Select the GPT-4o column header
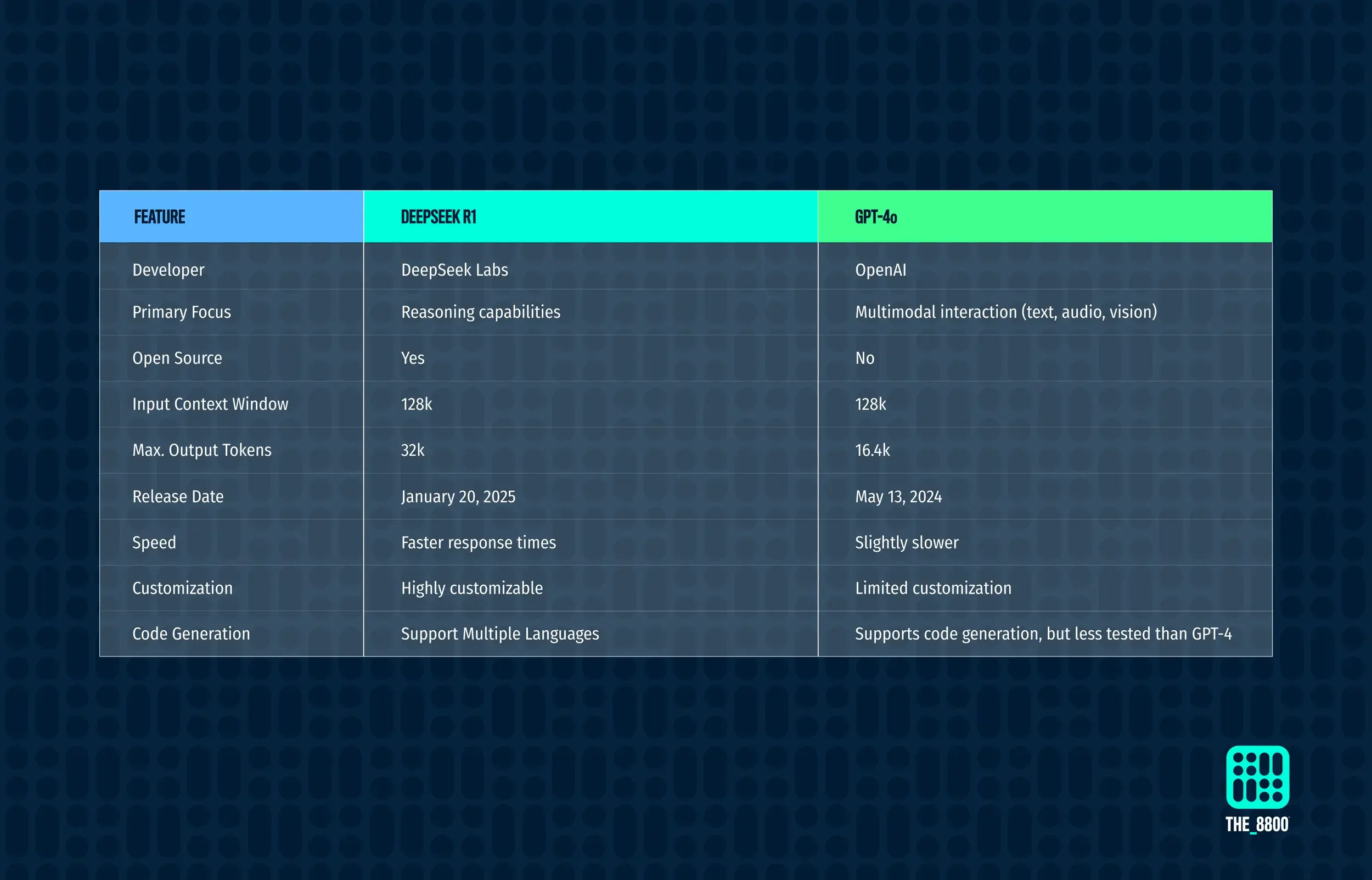This screenshot has height=880, width=1372. click(1045, 217)
